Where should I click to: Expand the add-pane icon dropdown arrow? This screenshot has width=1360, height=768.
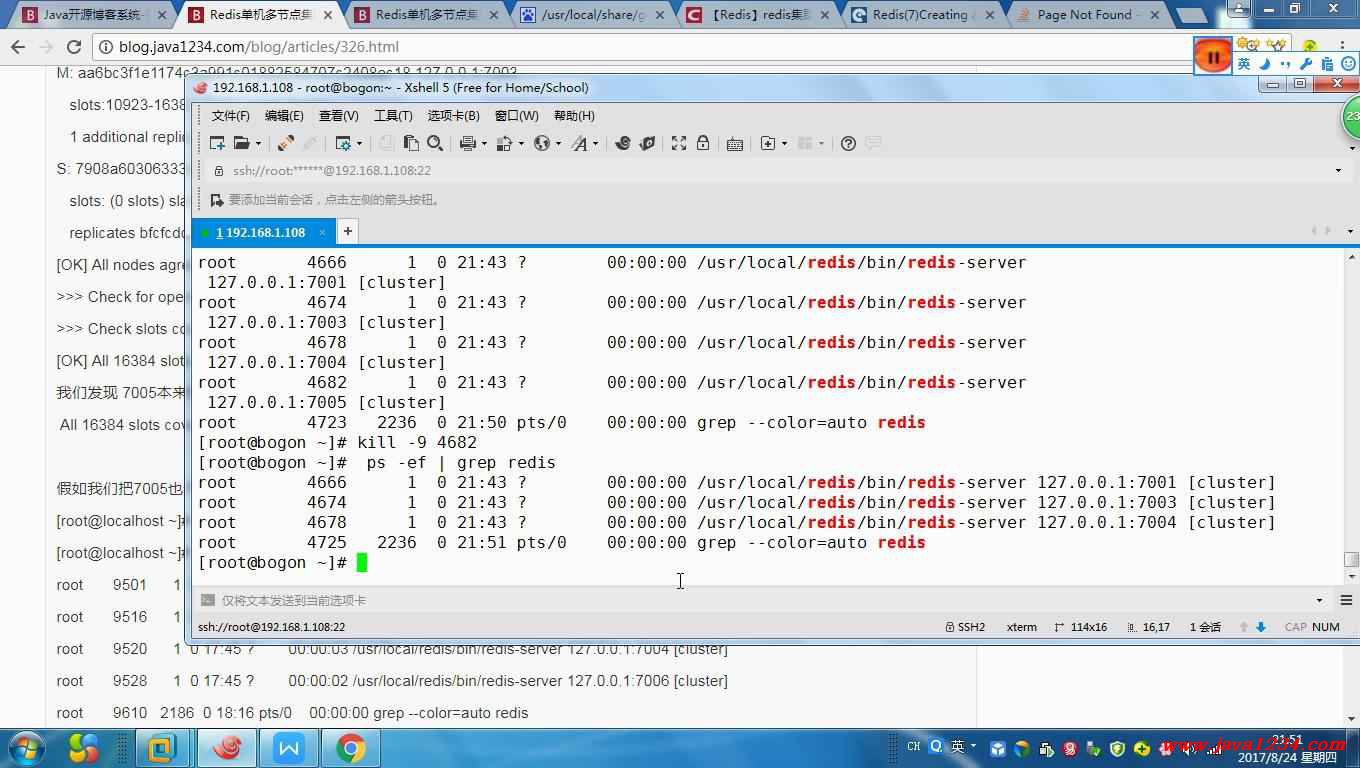click(783, 144)
